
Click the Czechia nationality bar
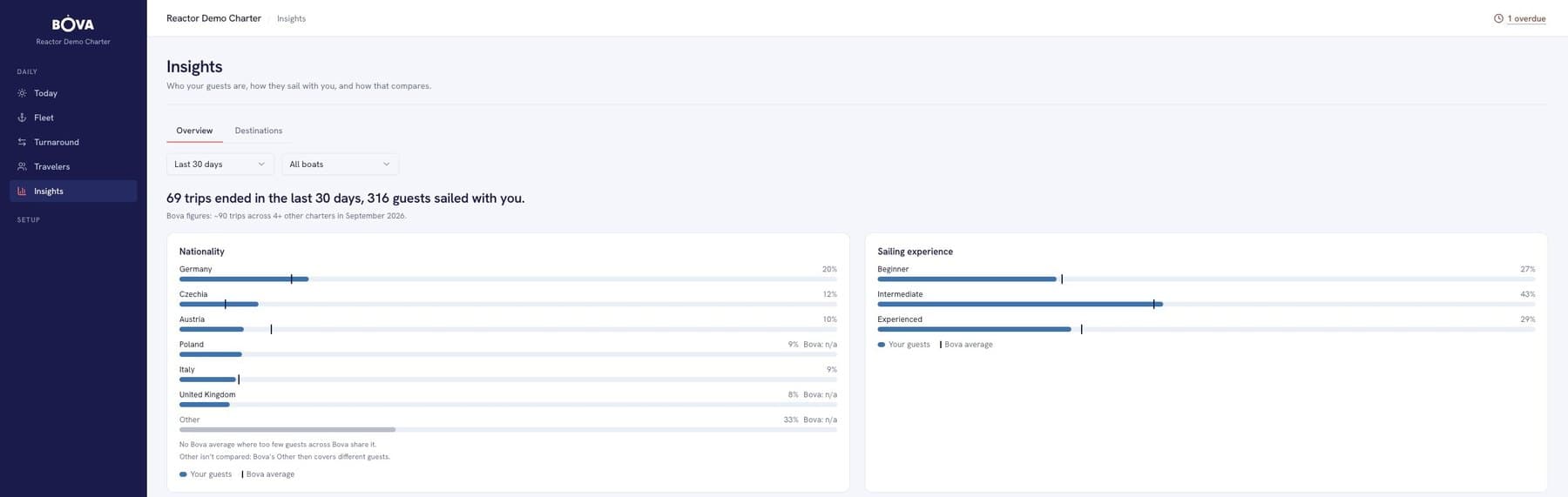(219, 305)
